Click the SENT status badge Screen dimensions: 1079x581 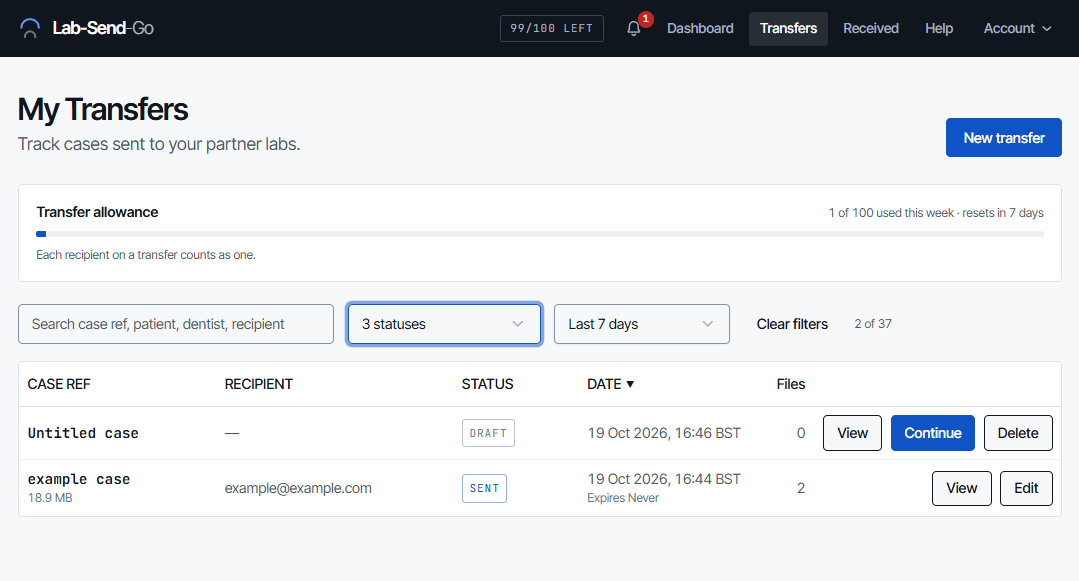pos(484,488)
